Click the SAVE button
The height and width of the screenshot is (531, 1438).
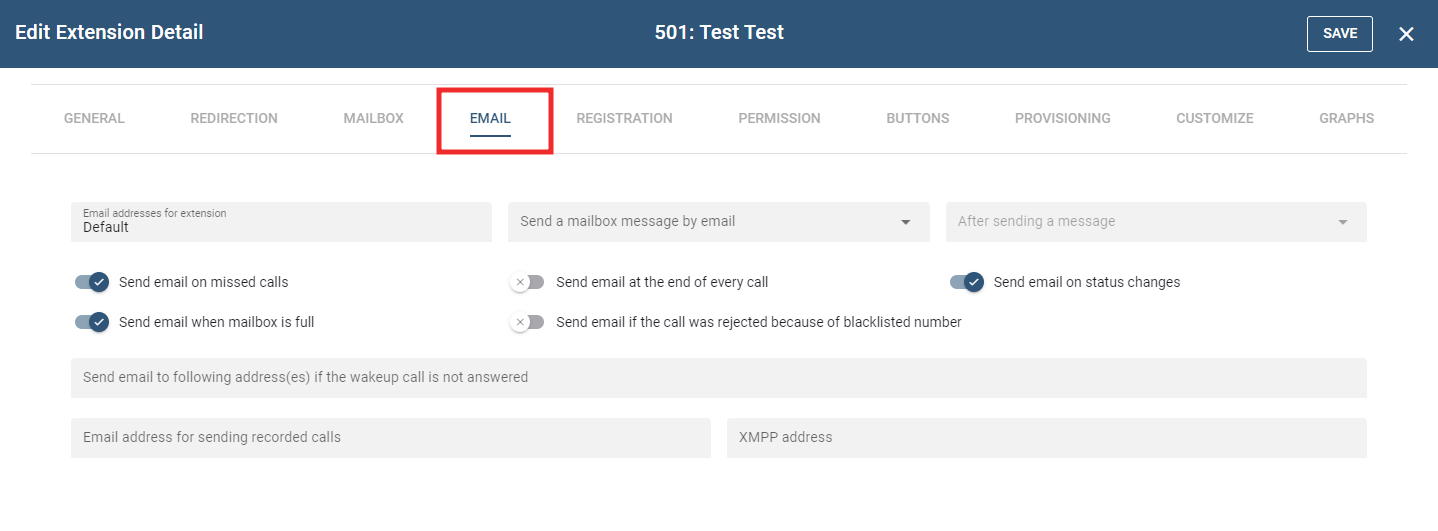tap(1339, 34)
